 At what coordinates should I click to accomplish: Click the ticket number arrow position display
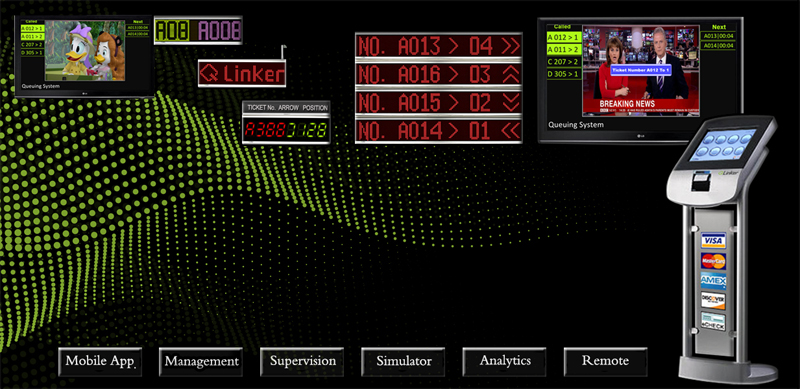(286, 123)
